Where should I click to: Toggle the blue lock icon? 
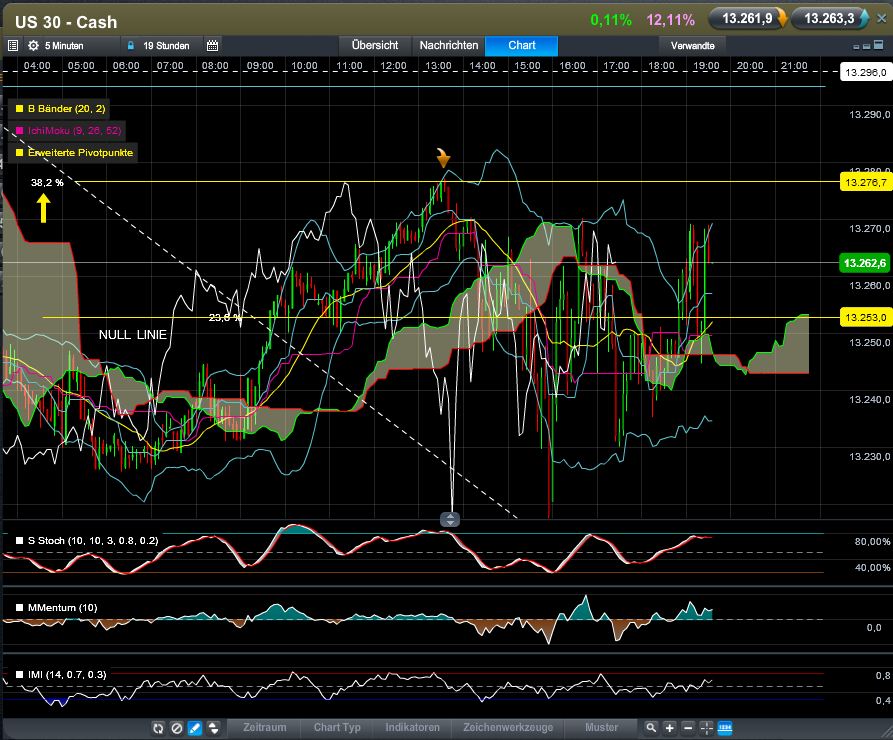point(130,46)
